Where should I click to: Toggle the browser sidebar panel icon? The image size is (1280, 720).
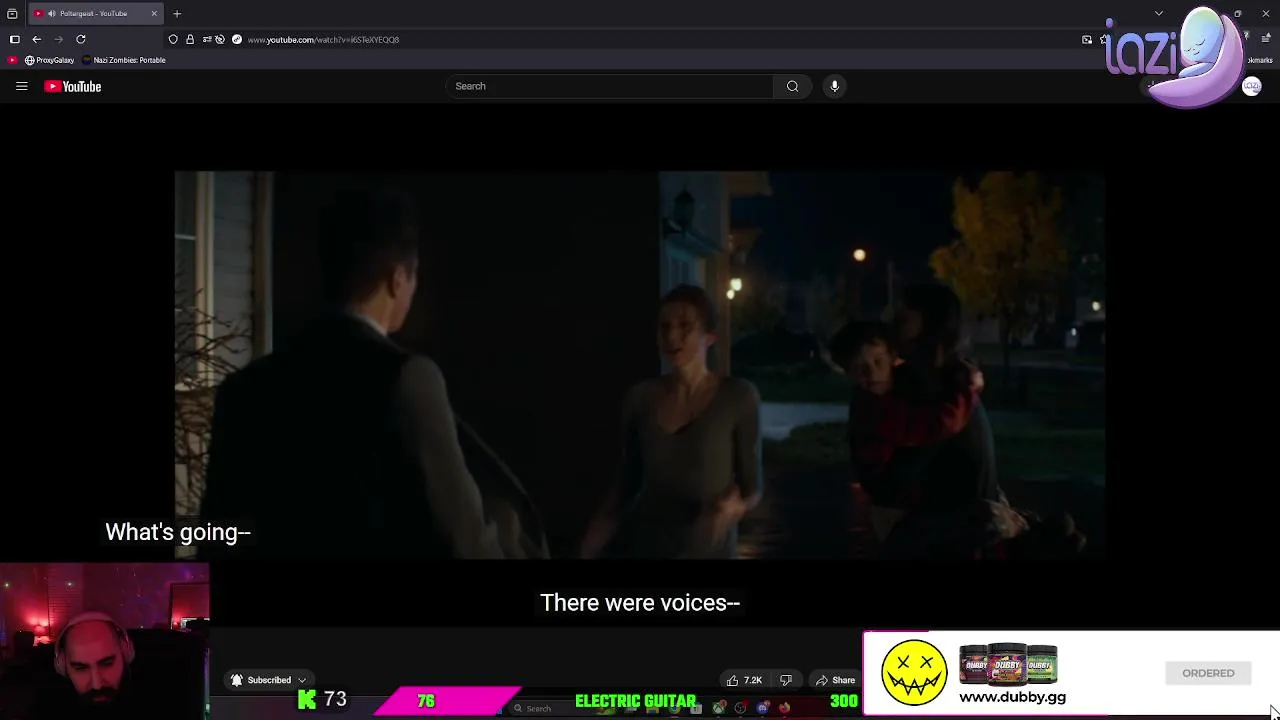coord(15,39)
